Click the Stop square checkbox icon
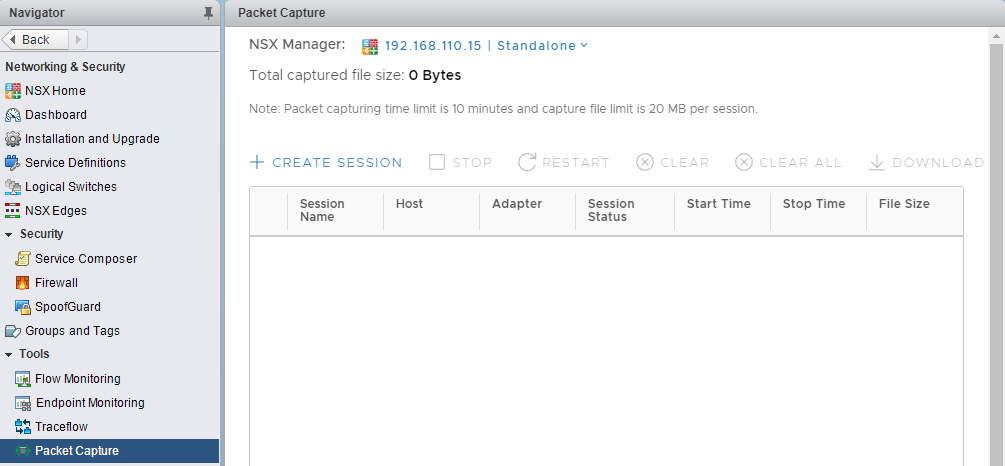The image size is (1005, 466). (437, 162)
